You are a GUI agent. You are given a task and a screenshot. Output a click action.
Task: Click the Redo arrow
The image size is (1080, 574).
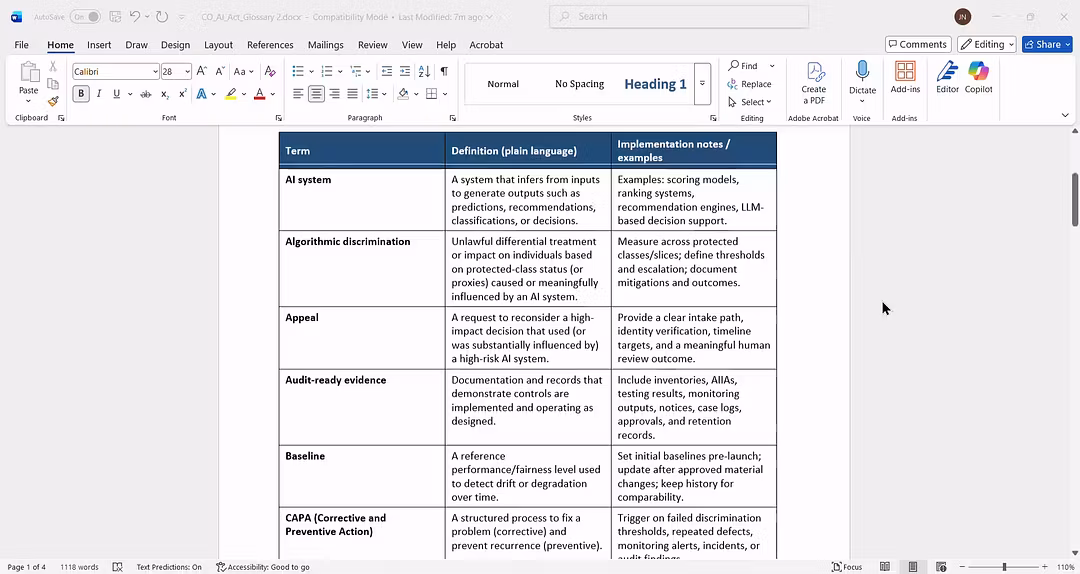pos(162,17)
